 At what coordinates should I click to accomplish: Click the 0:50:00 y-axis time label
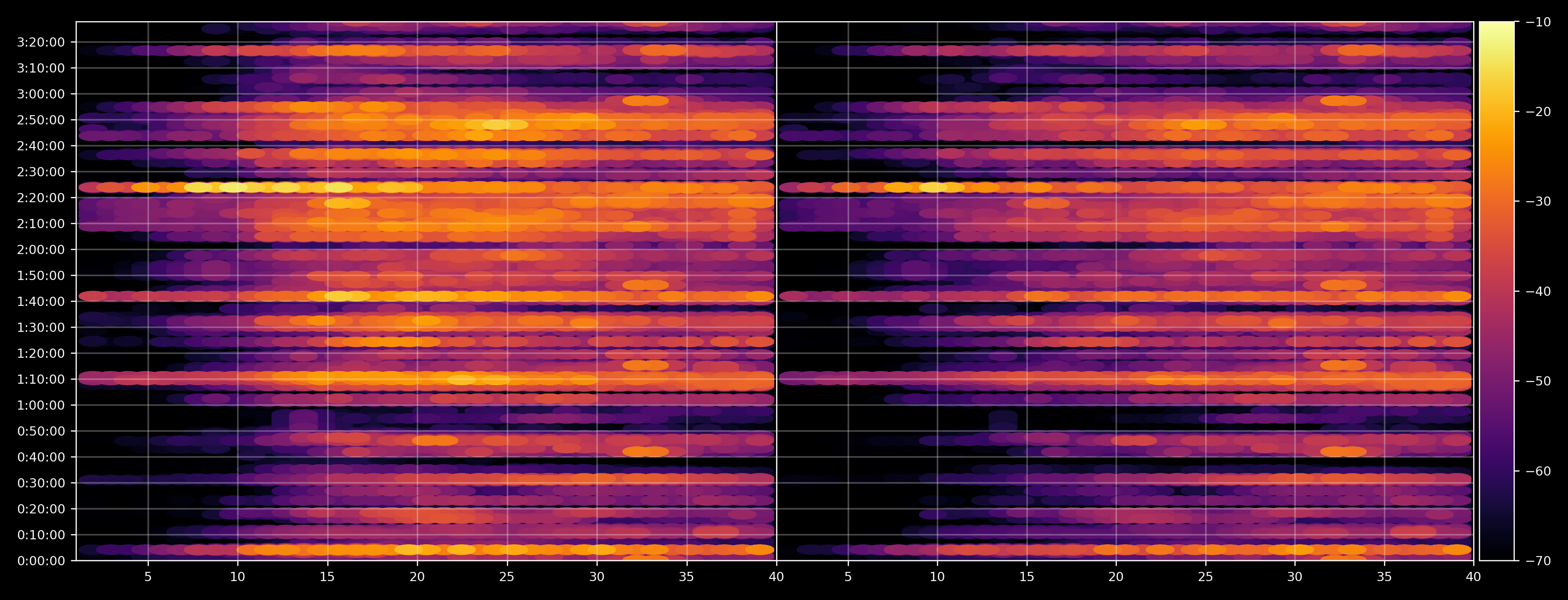click(41, 431)
